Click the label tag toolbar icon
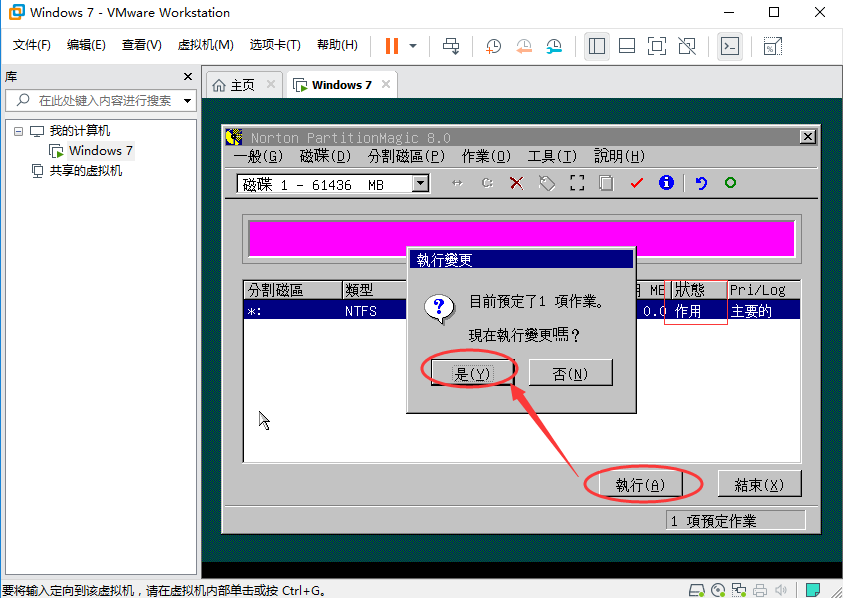 [547, 183]
